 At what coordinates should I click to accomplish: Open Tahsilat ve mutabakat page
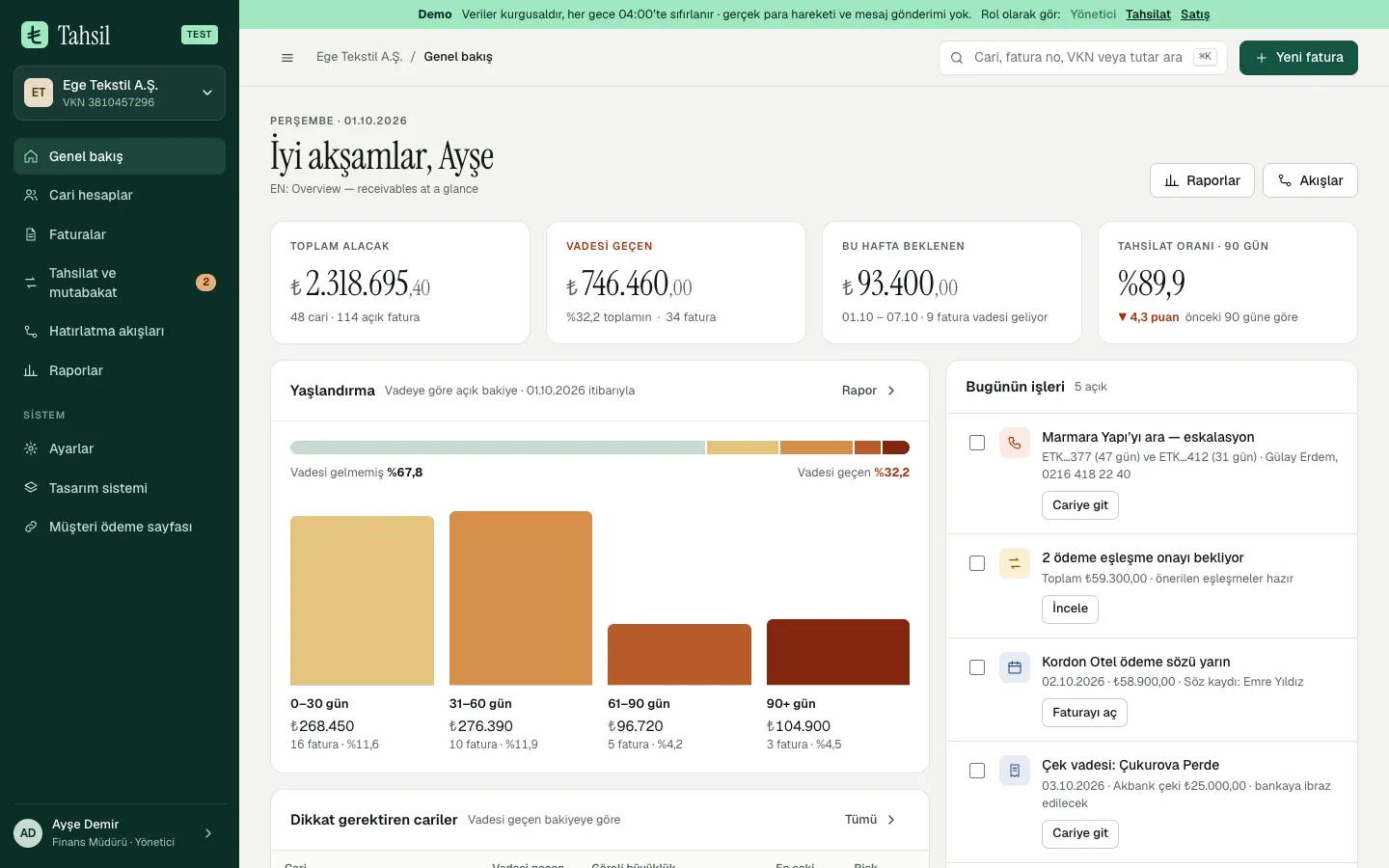[x=120, y=283]
